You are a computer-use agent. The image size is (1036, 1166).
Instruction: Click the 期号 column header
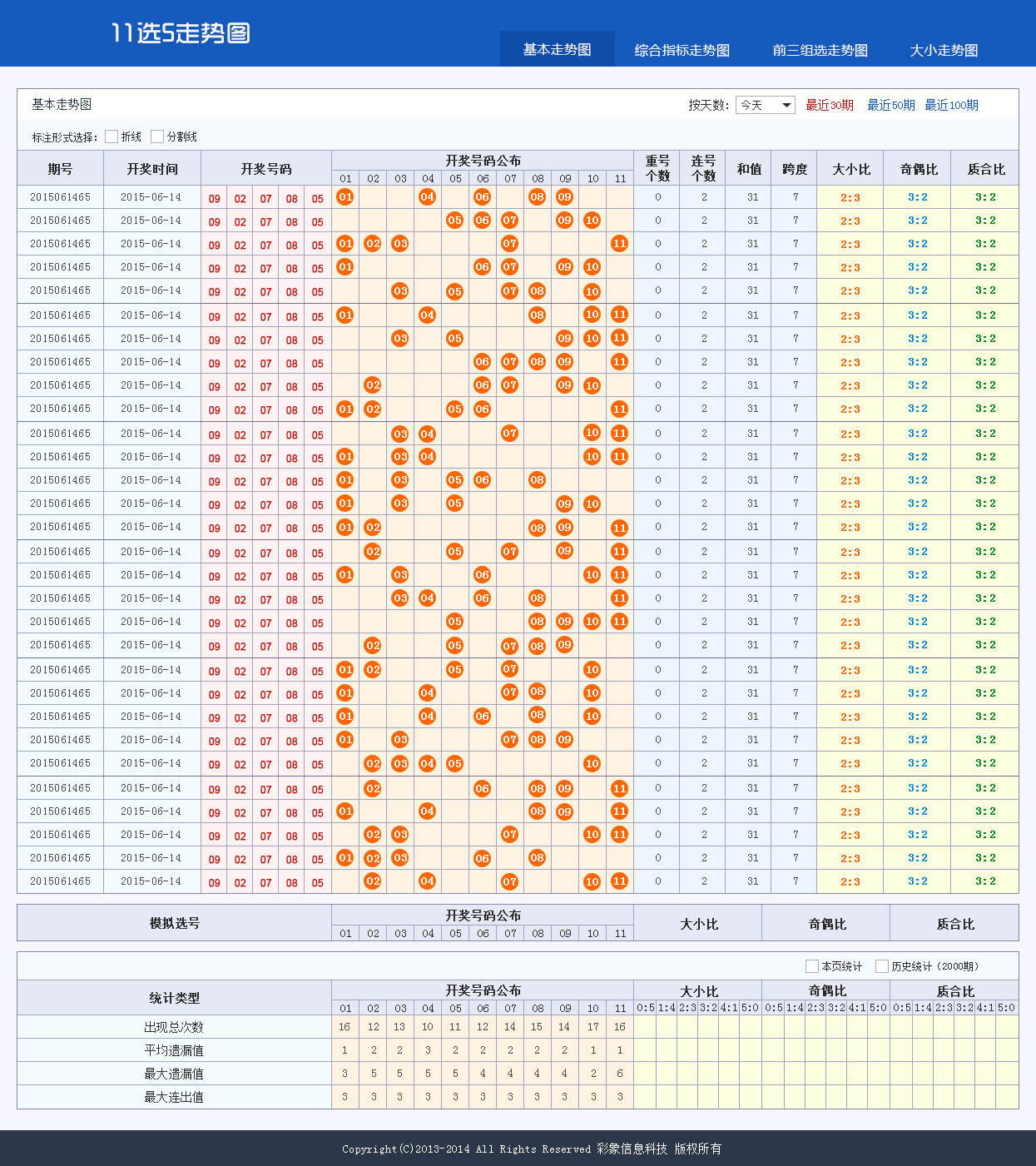[60, 168]
